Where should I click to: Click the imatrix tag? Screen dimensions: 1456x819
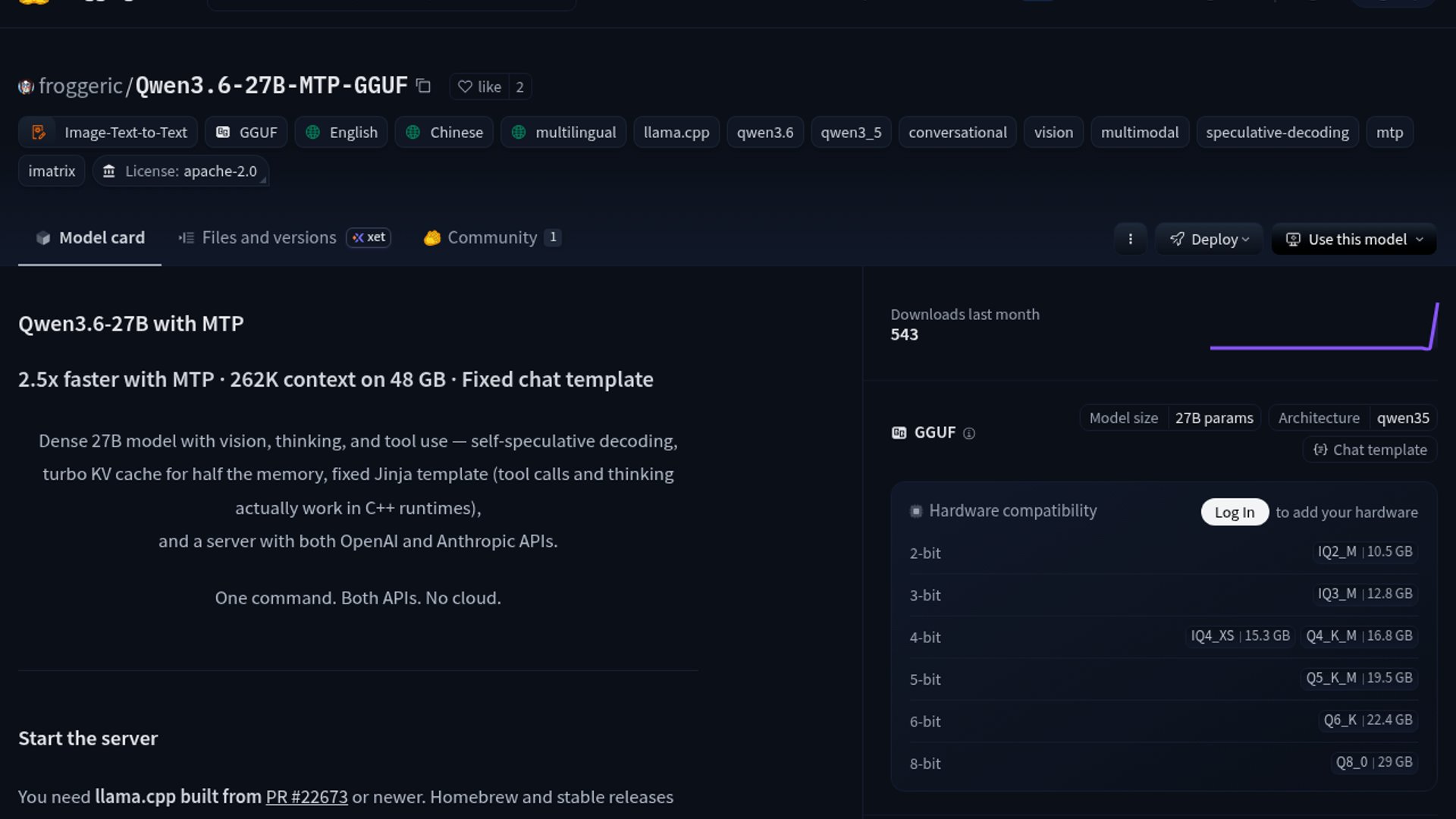point(52,171)
